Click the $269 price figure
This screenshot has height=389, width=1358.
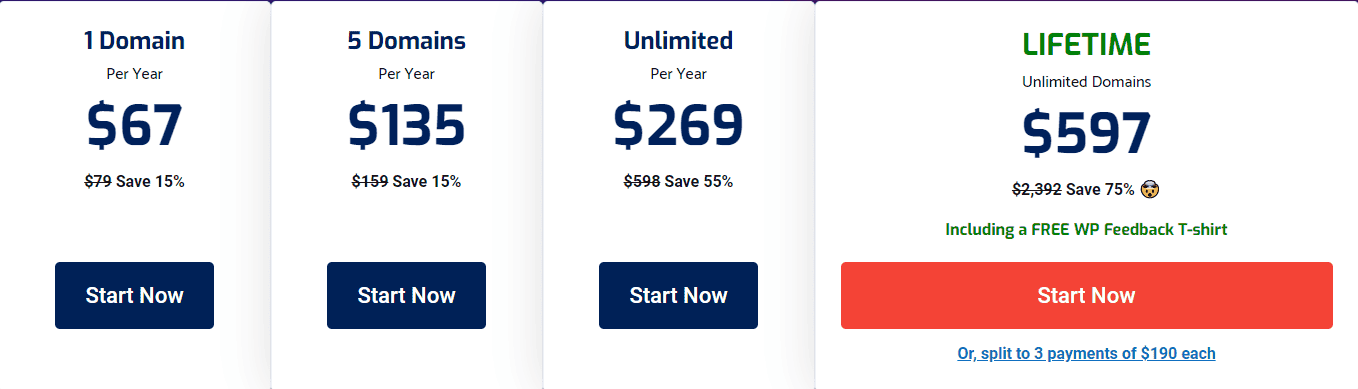(x=678, y=126)
